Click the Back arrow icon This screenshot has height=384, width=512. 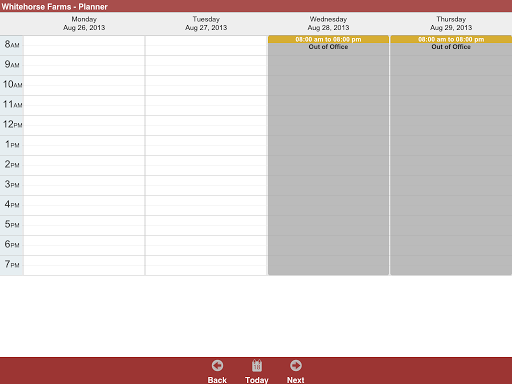(217, 366)
